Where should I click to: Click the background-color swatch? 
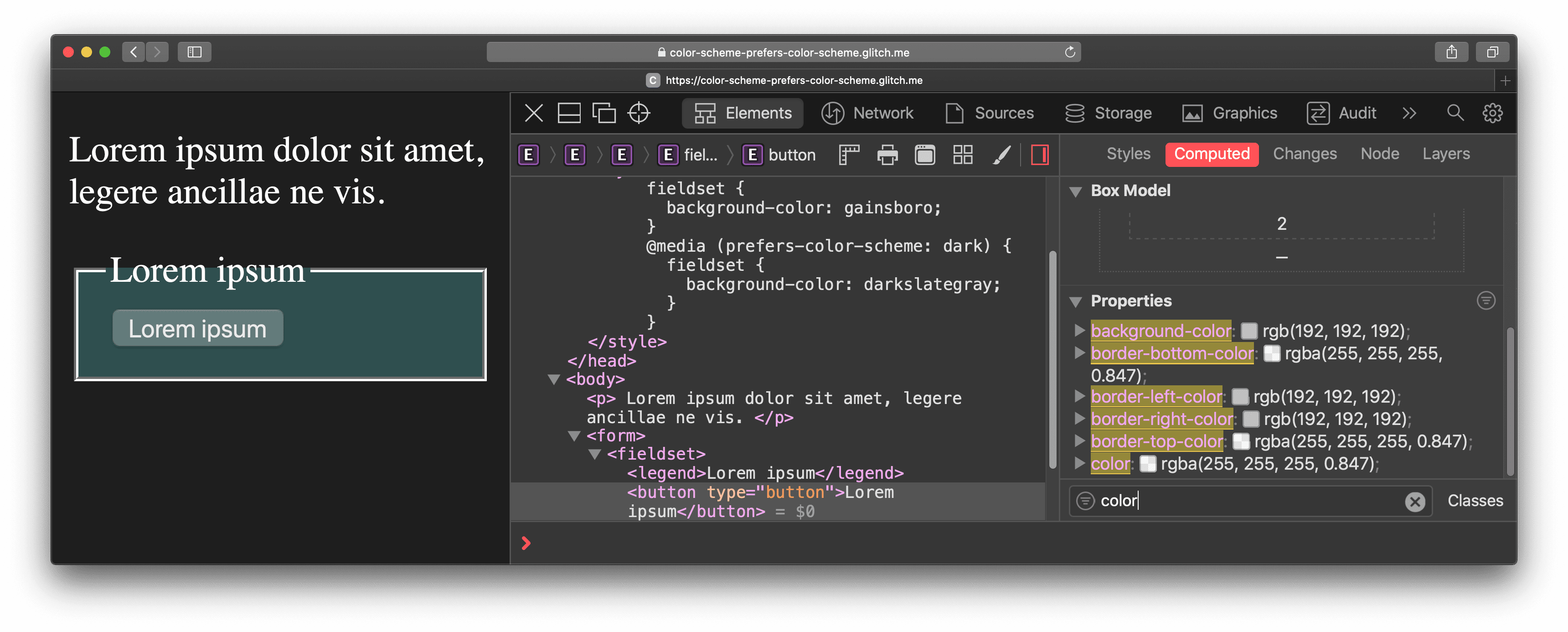[1248, 330]
